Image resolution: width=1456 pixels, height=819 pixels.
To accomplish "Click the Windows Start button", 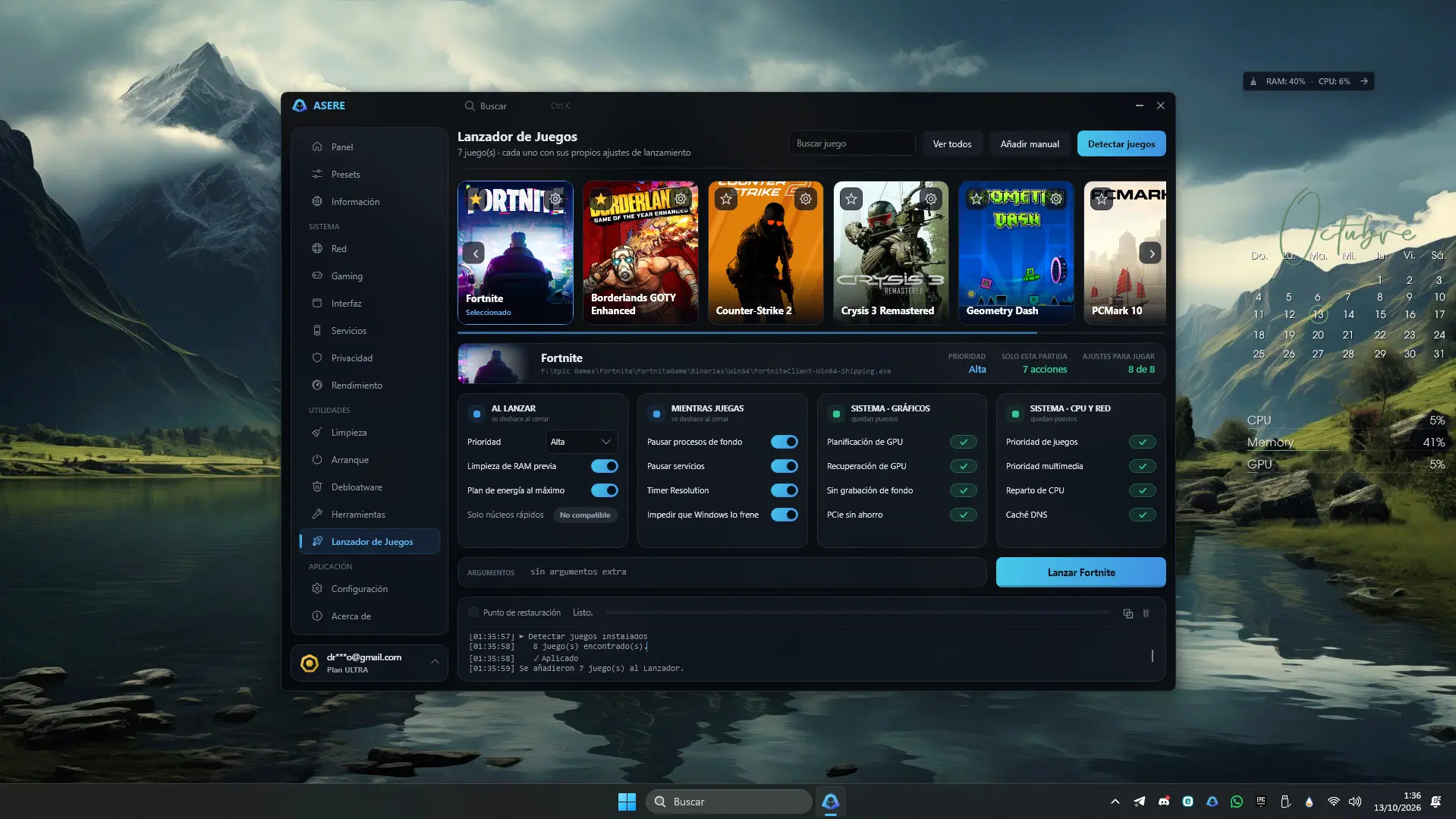I will (627, 802).
